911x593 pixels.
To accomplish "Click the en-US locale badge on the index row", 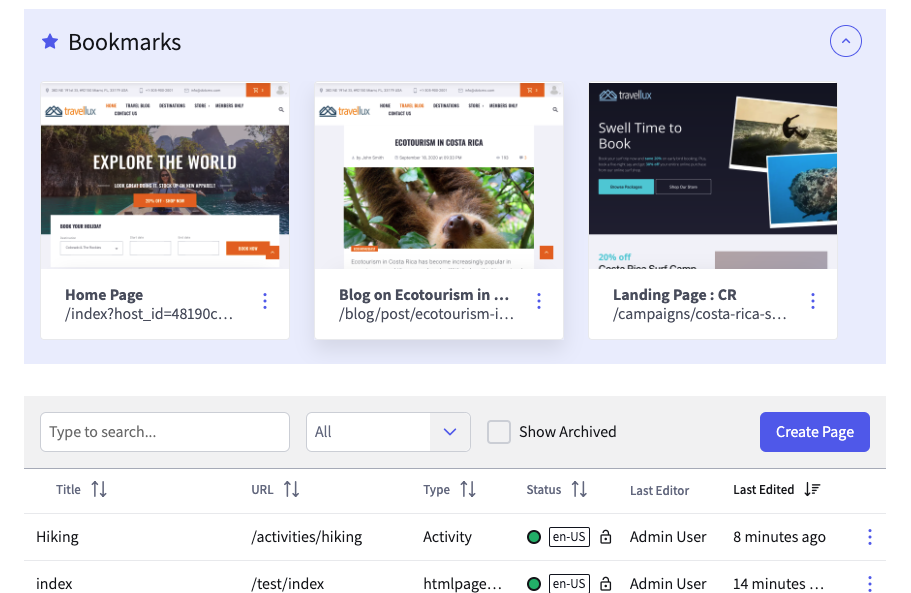I will pos(569,583).
